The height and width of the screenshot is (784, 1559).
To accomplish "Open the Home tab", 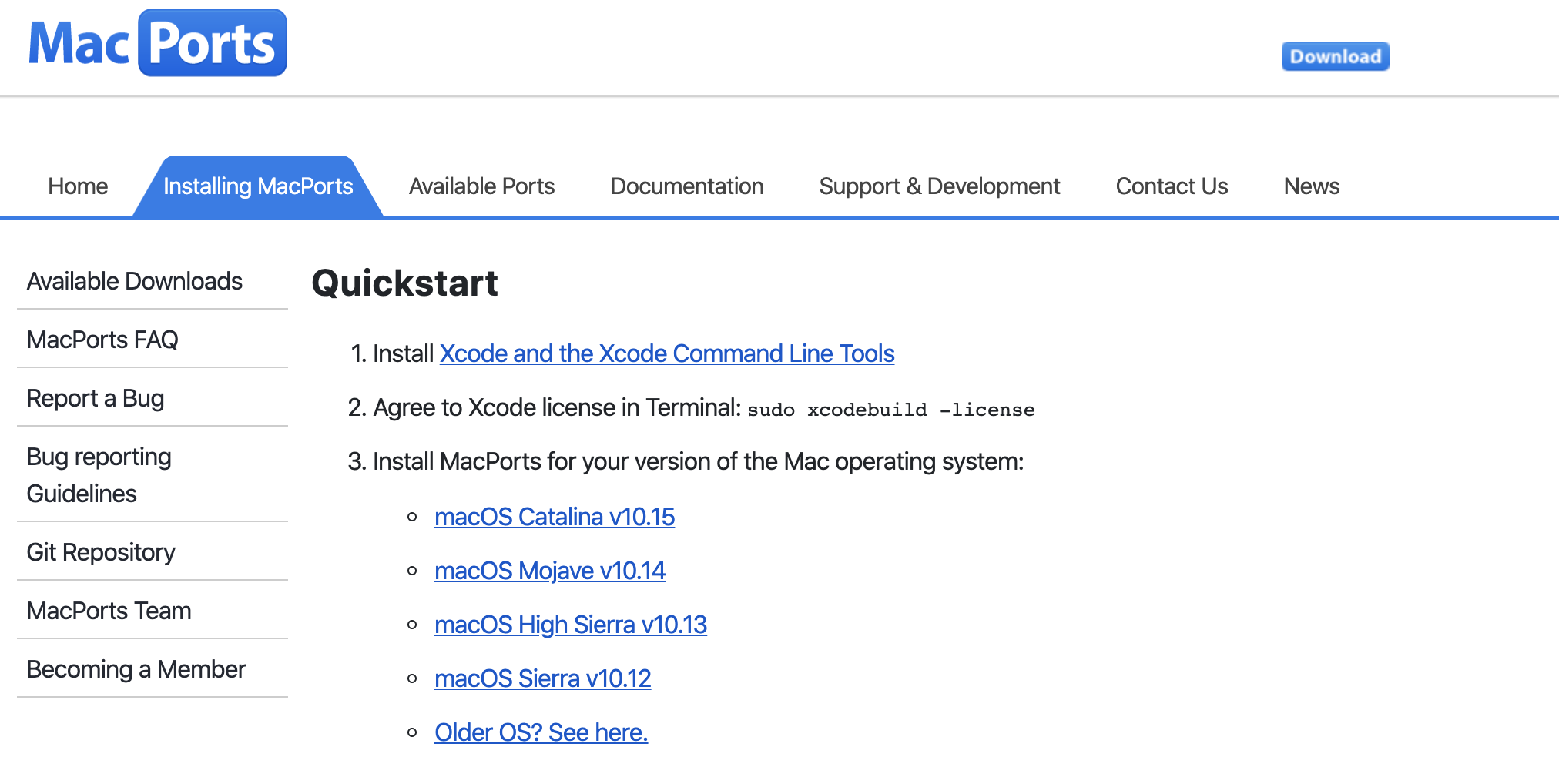I will click(x=78, y=186).
